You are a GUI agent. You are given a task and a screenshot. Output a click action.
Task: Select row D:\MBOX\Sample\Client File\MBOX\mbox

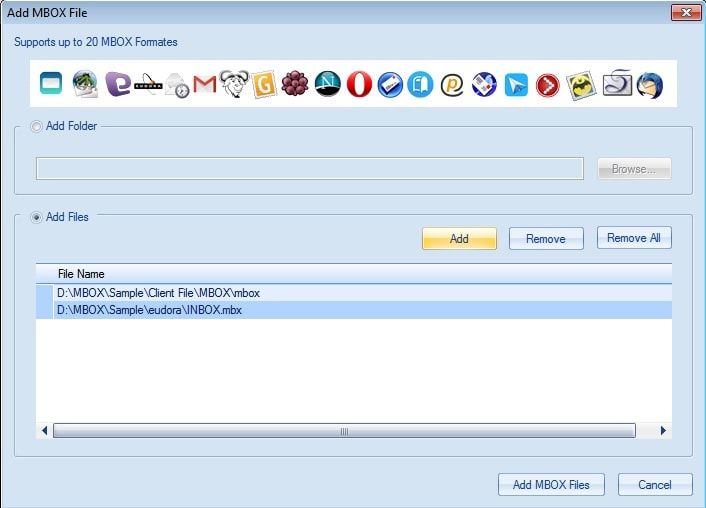click(354, 293)
